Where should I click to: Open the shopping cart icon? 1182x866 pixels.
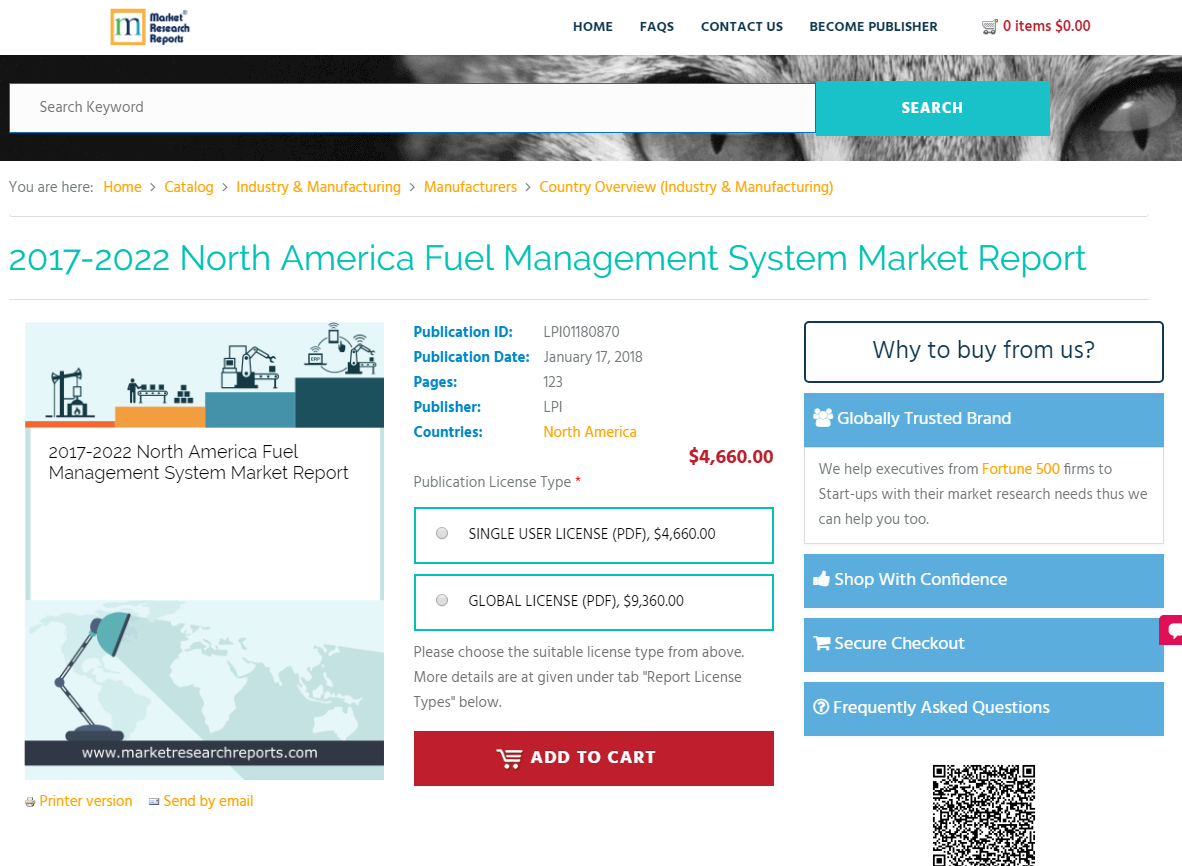(989, 27)
